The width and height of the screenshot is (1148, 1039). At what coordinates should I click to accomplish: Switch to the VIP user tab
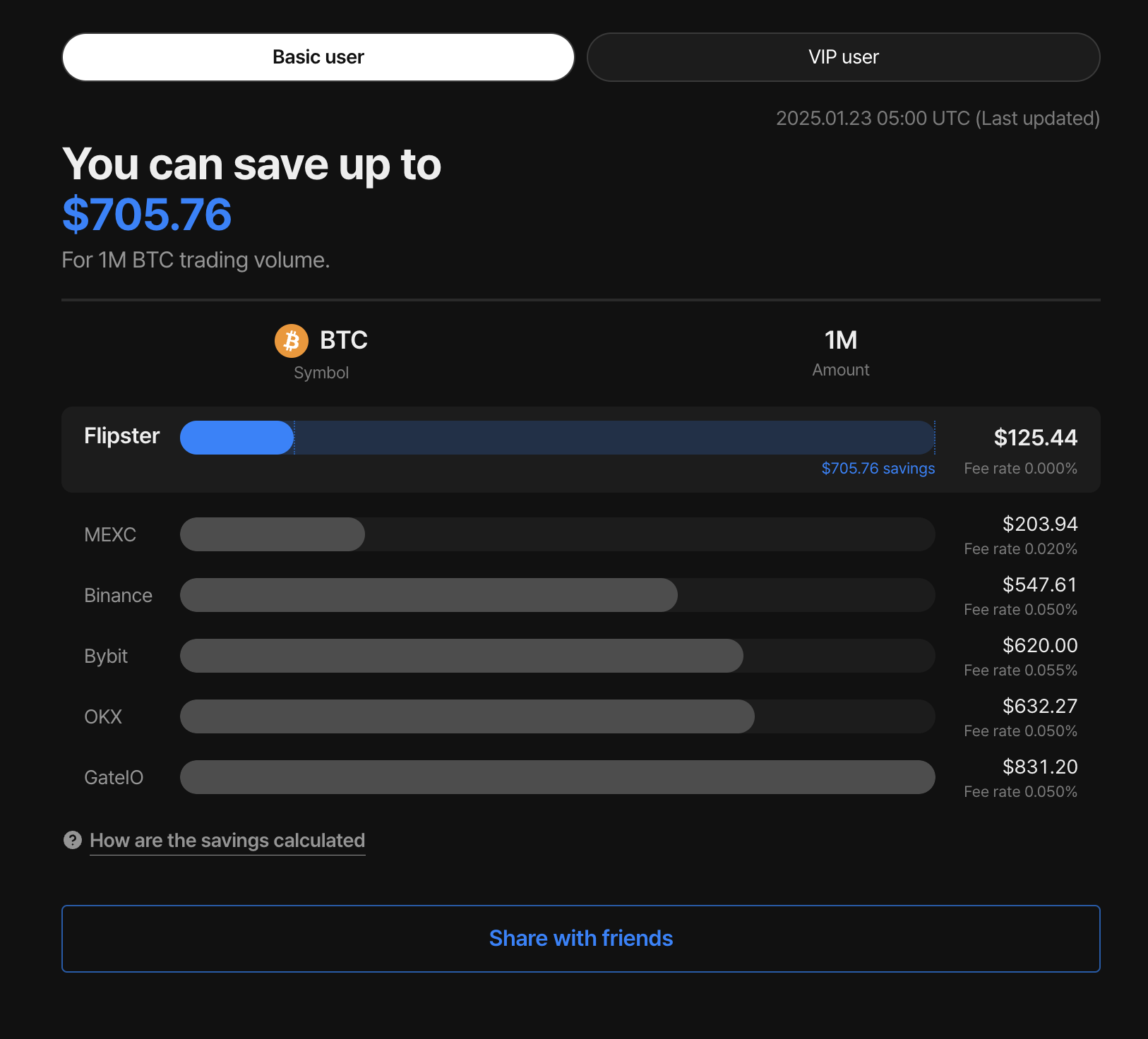pos(843,56)
